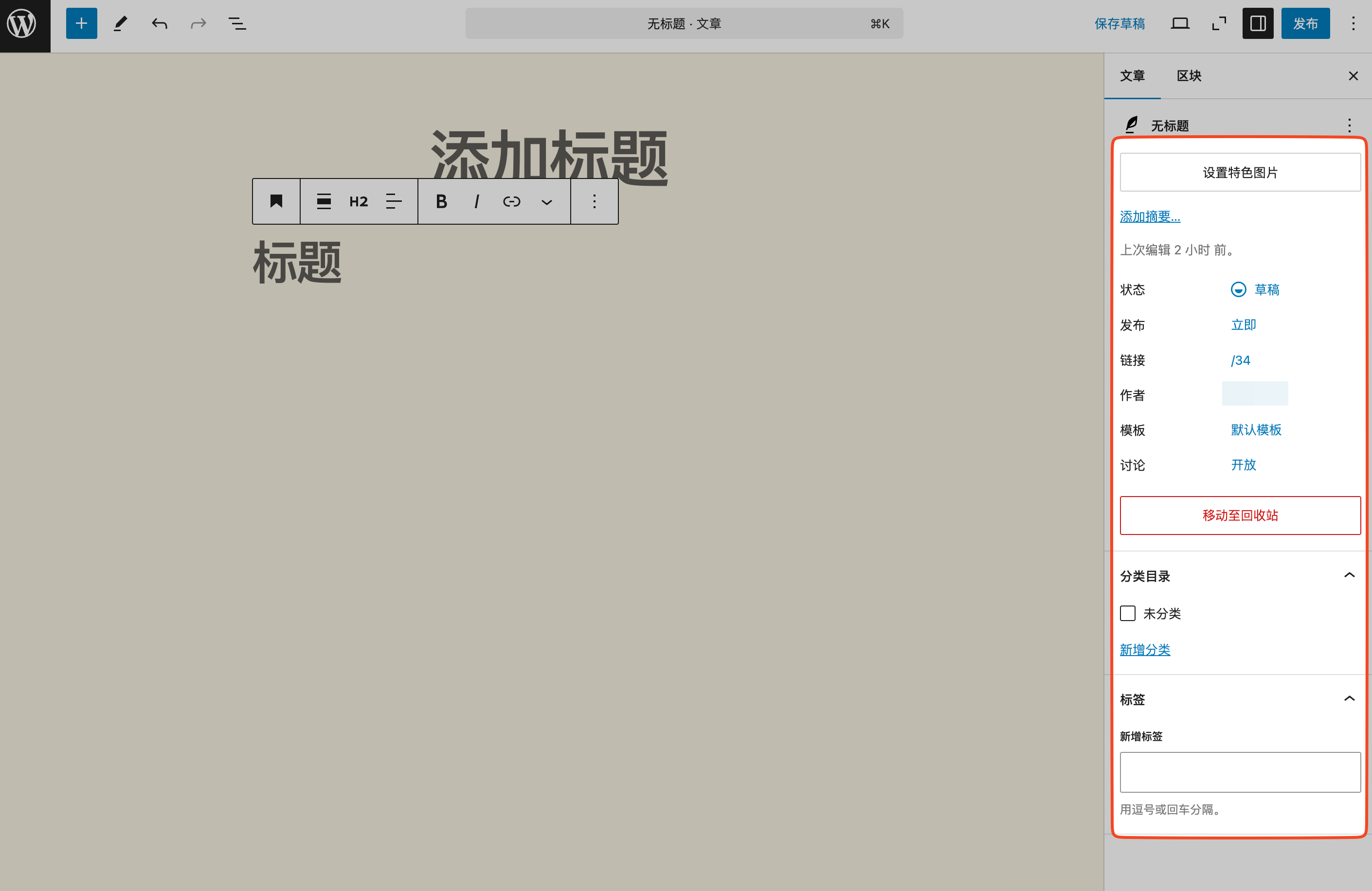Change heading level H2 dropdown

tap(358, 201)
